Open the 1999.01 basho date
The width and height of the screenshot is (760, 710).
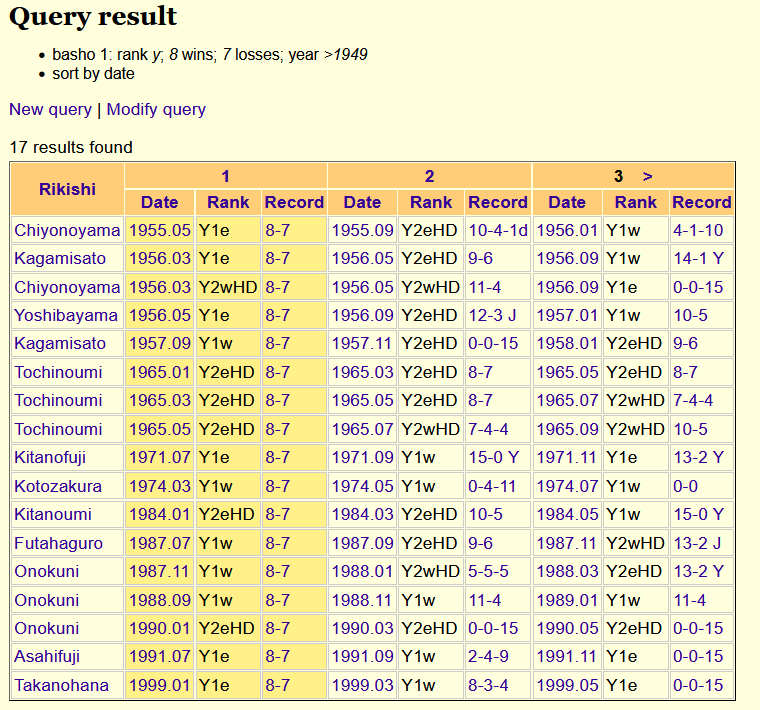159,685
